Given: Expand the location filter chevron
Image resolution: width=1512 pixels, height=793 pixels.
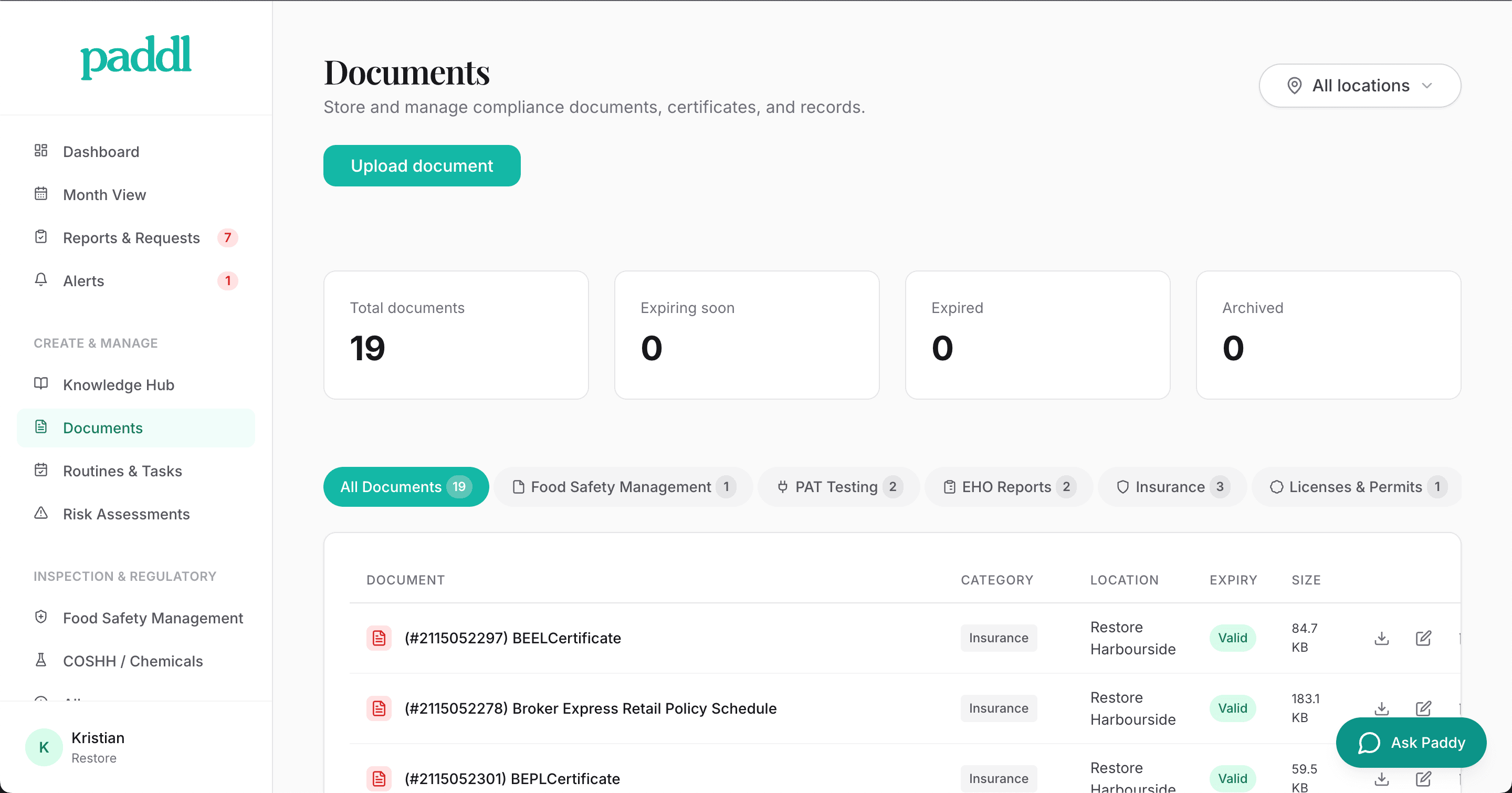Looking at the screenshot, I should tap(1428, 86).
